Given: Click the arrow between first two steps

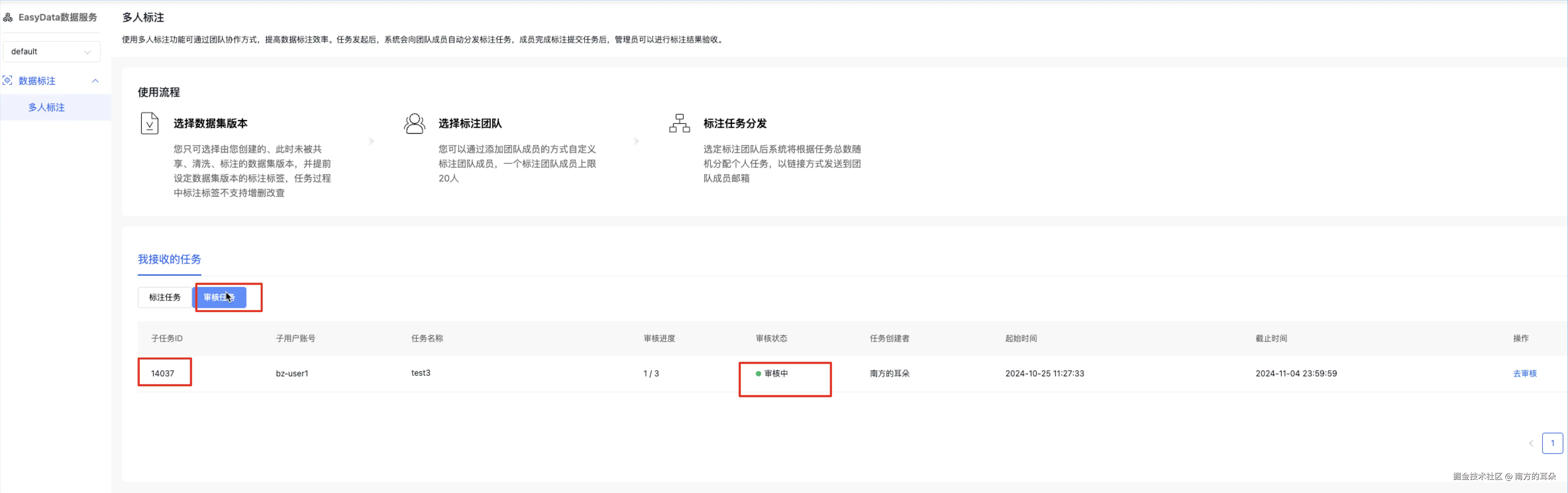Looking at the screenshot, I should [371, 141].
